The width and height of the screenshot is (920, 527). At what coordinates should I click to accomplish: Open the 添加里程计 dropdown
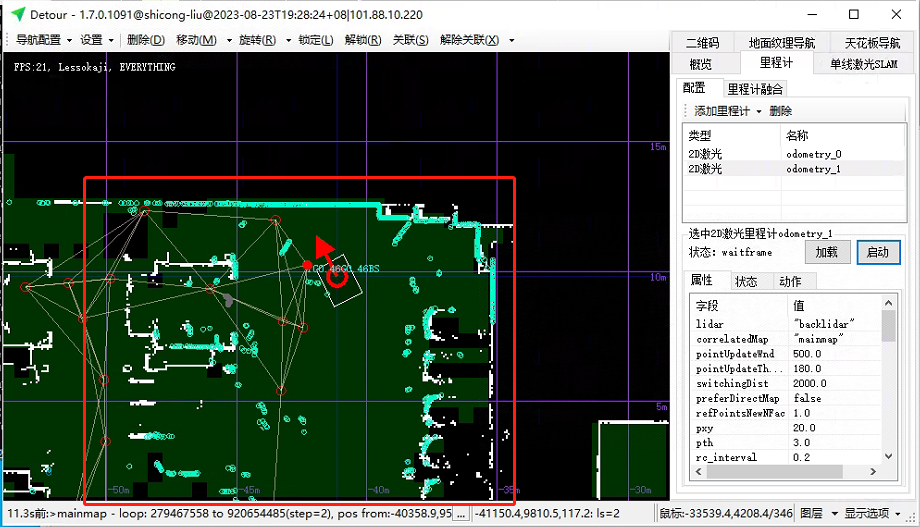728,111
